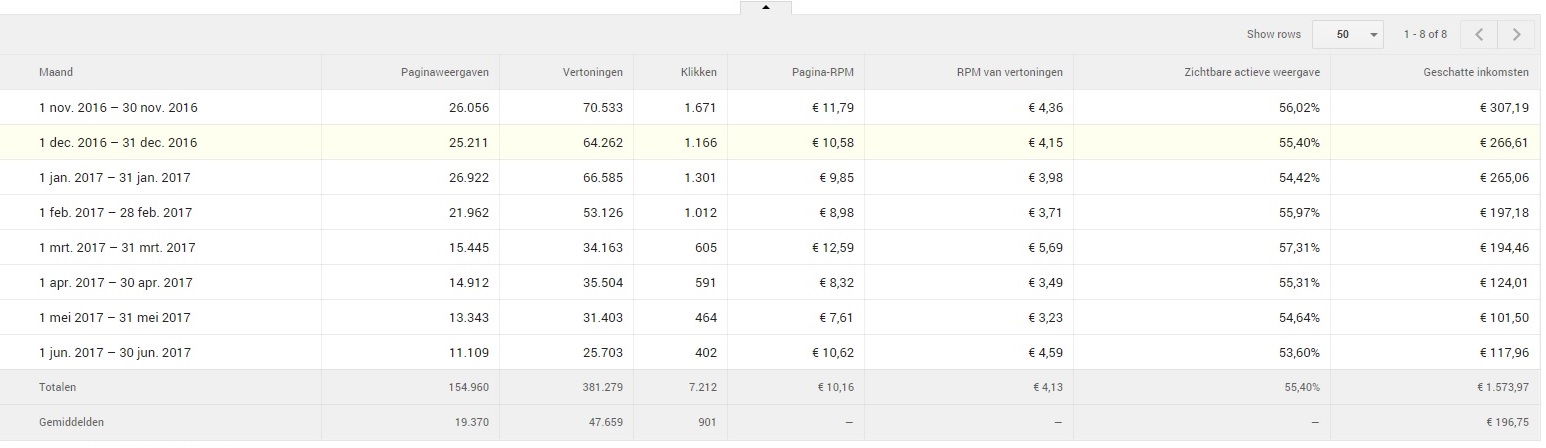
Task: Select the 1 mrt. 2017 – 31 mrt. 2017 row
Action: (x=770, y=247)
